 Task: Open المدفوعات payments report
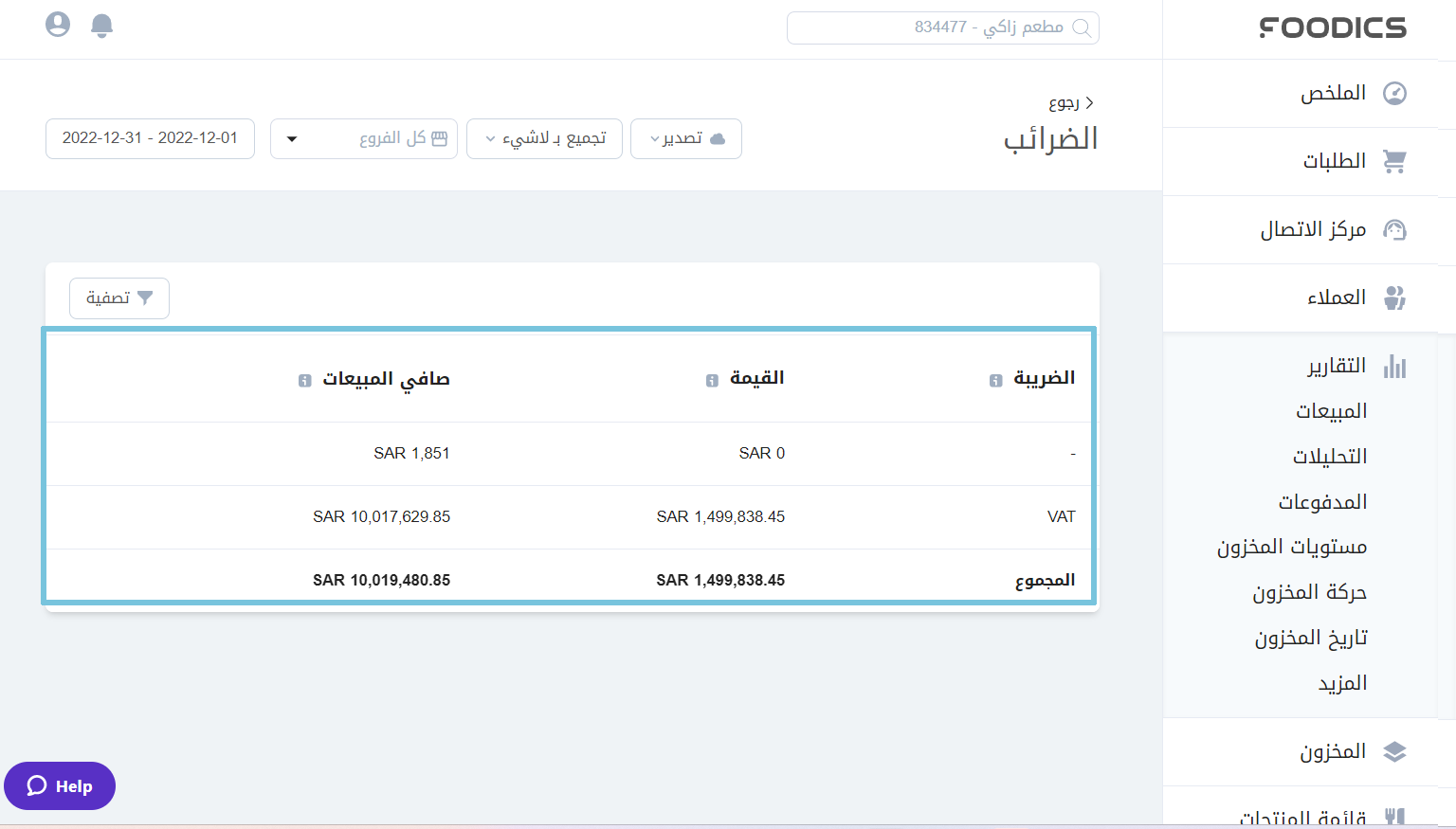click(x=1322, y=502)
